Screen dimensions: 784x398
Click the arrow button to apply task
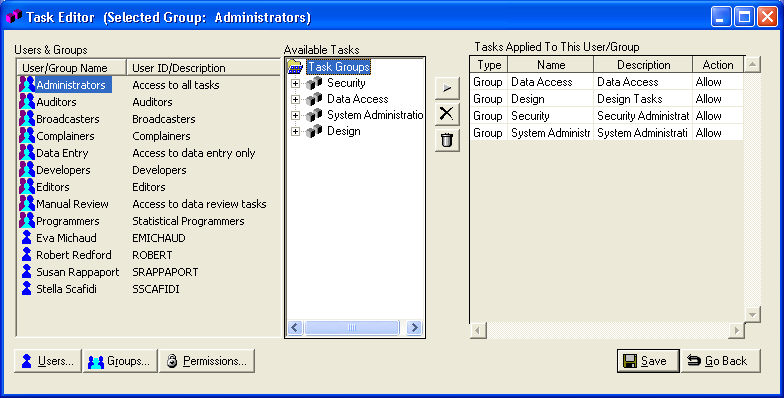(x=447, y=88)
